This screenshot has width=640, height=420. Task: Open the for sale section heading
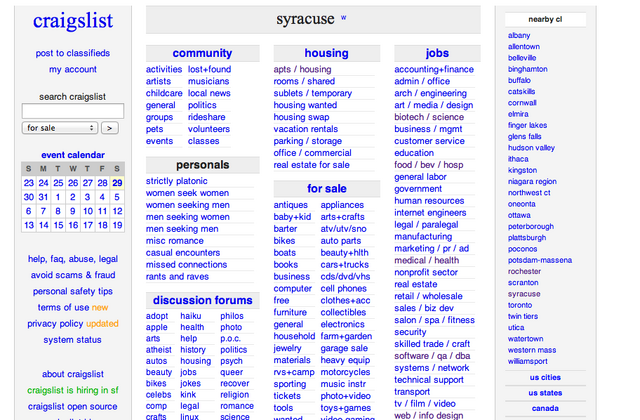click(327, 189)
